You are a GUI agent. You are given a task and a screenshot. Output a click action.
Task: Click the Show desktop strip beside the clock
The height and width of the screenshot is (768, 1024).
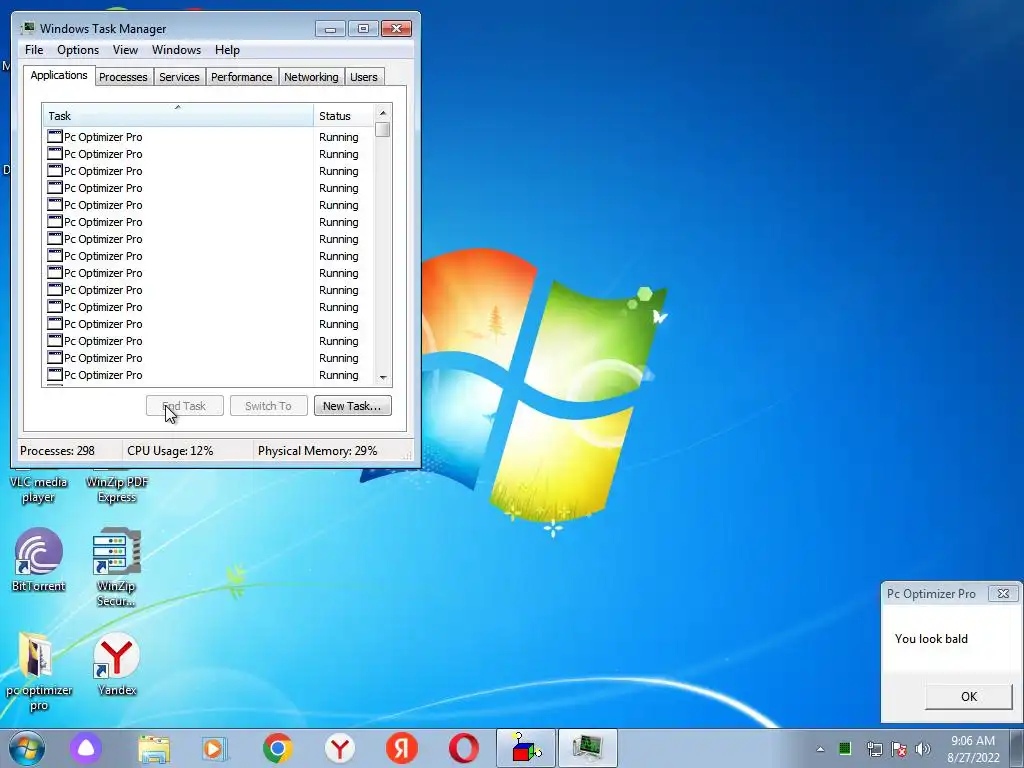(1017, 748)
